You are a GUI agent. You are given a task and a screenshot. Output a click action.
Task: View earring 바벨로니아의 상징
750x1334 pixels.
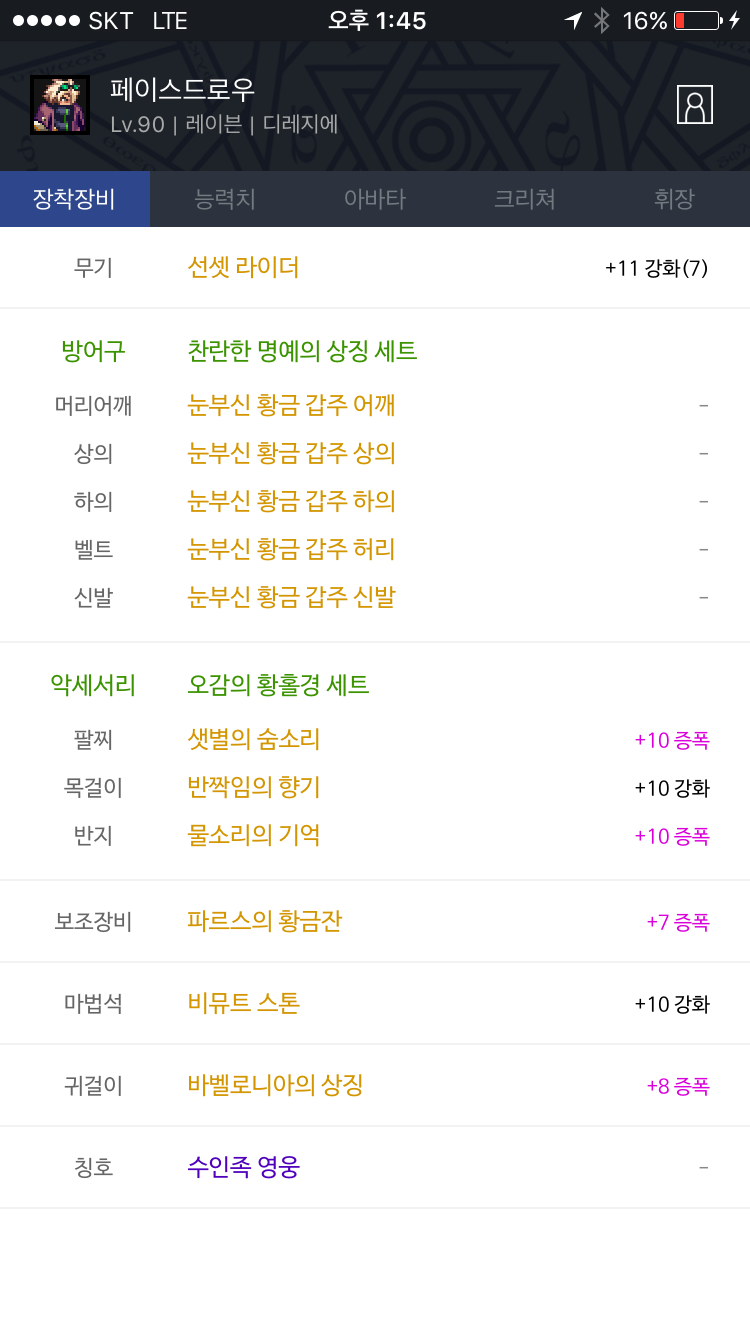click(x=275, y=1085)
